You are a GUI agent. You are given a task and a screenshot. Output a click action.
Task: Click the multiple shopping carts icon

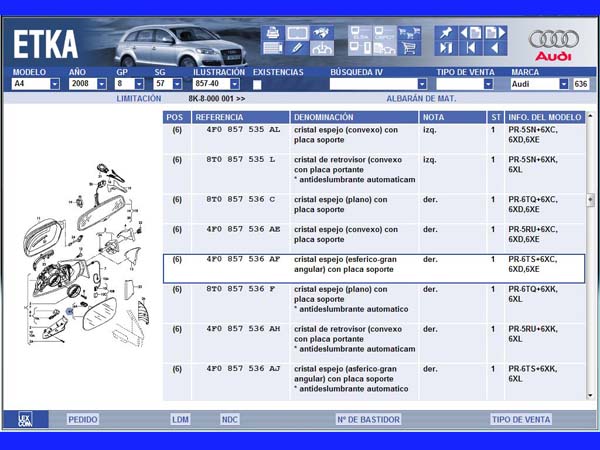409,33
